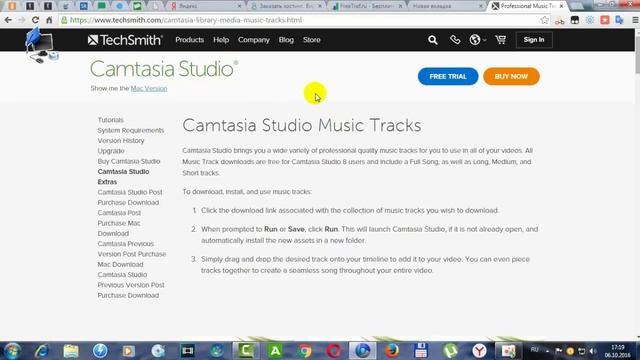Open the green A app in taskbar
Screen dimensions: 640x360
pos(275,351)
